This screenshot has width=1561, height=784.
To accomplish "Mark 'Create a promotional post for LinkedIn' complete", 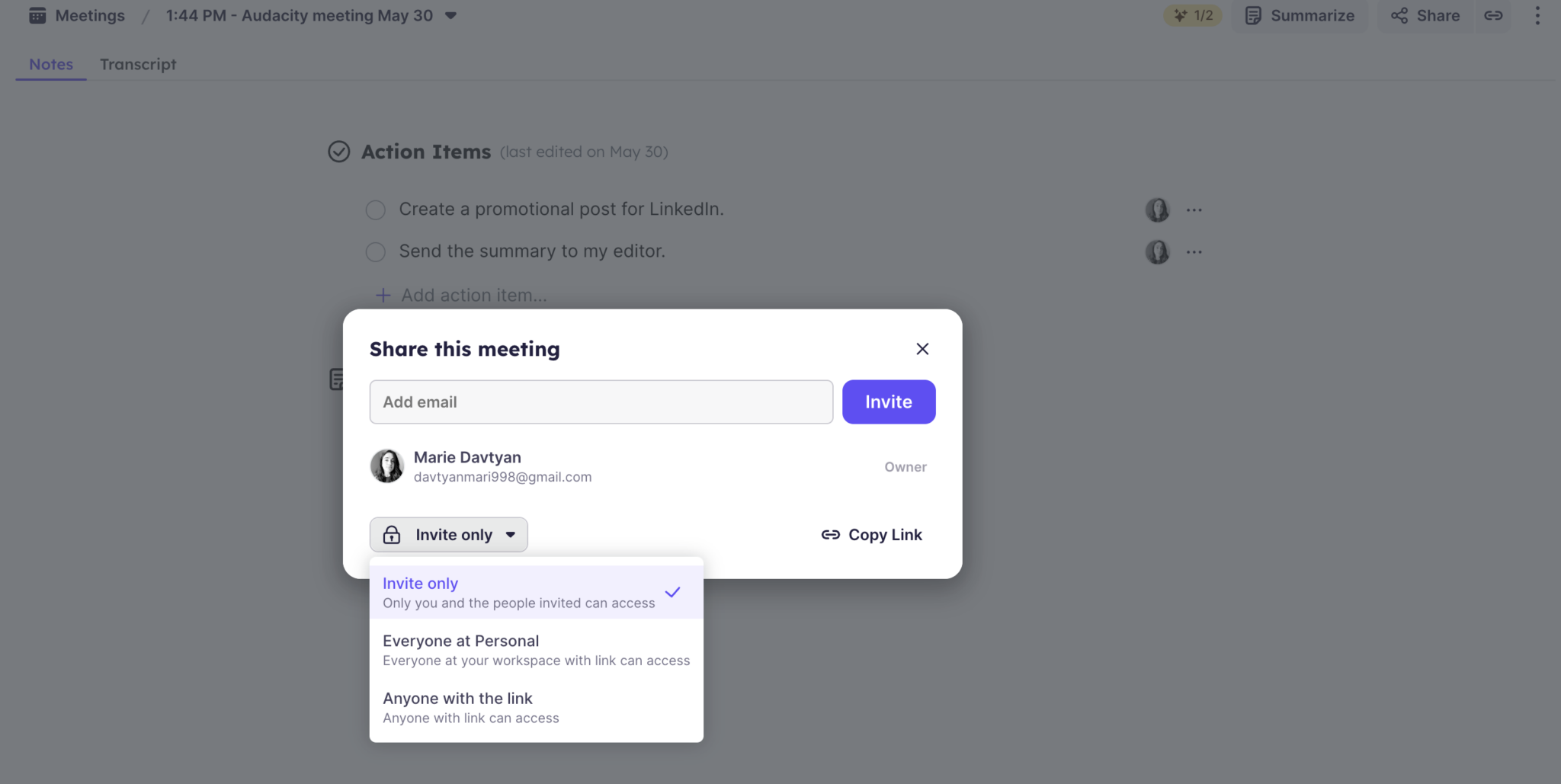I will point(376,210).
